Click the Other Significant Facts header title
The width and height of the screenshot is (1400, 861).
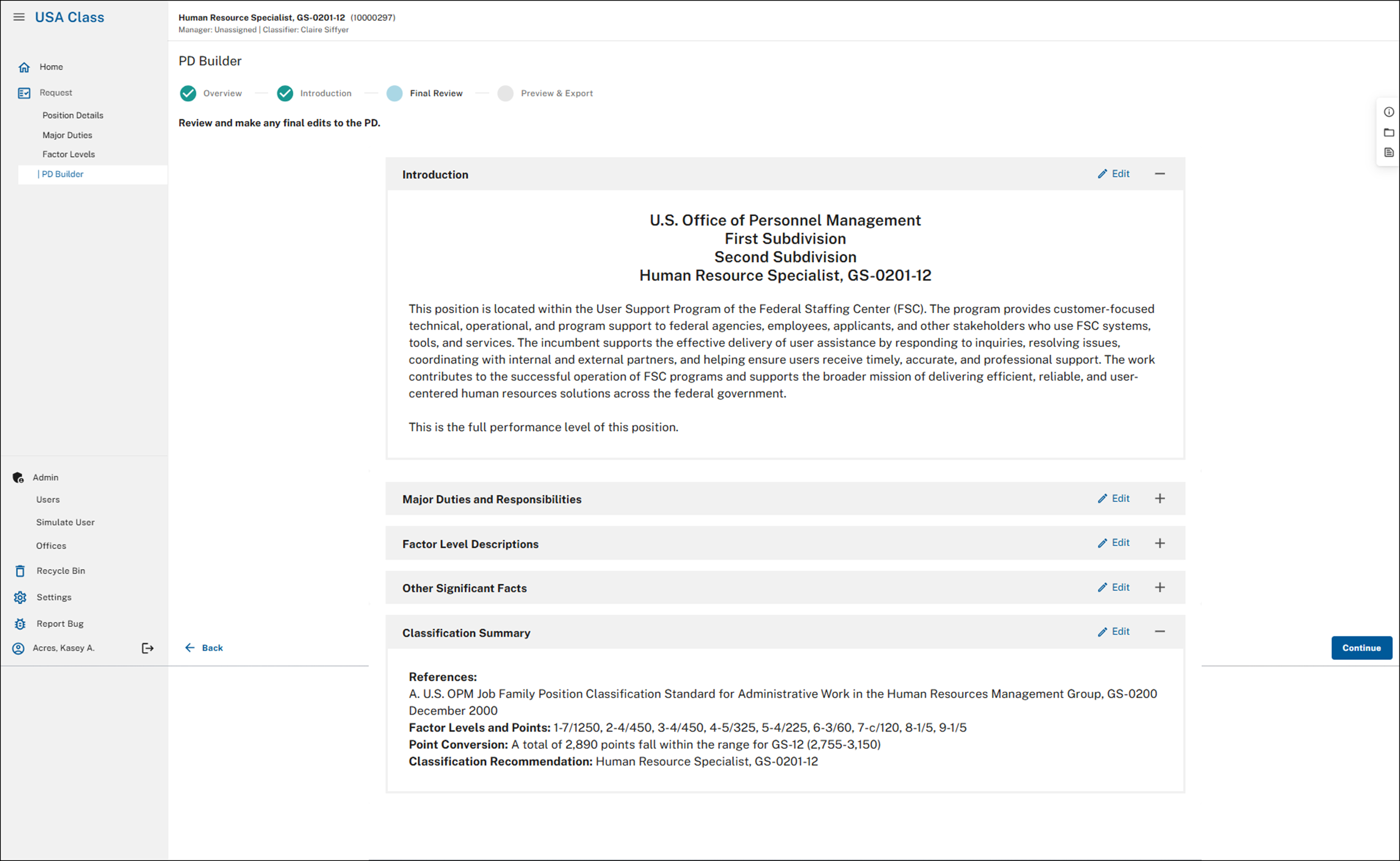click(x=464, y=588)
